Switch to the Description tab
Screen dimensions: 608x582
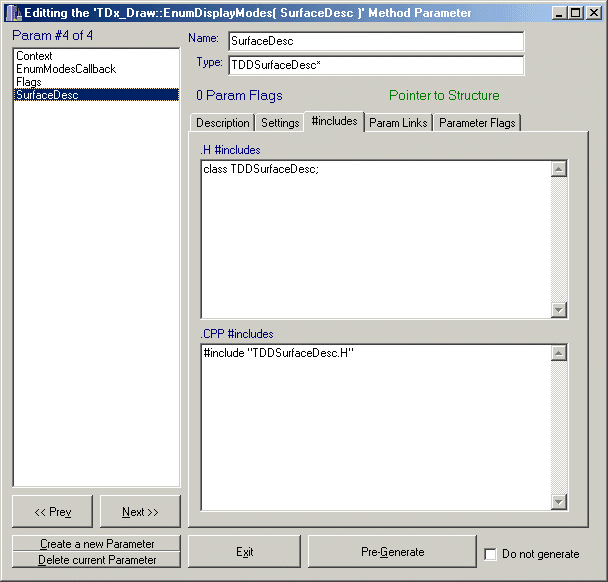click(x=222, y=123)
